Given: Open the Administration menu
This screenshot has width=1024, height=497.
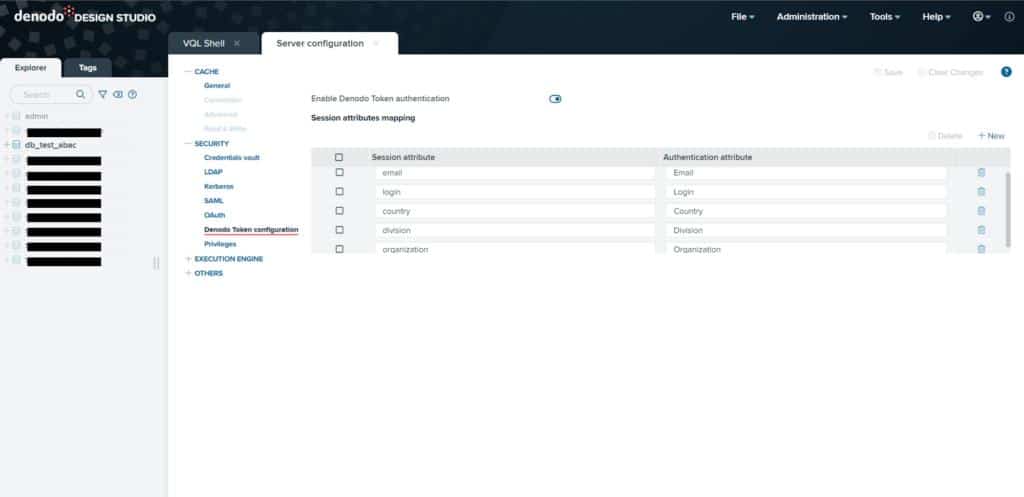Looking at the screenshot, I should point(812,17).
